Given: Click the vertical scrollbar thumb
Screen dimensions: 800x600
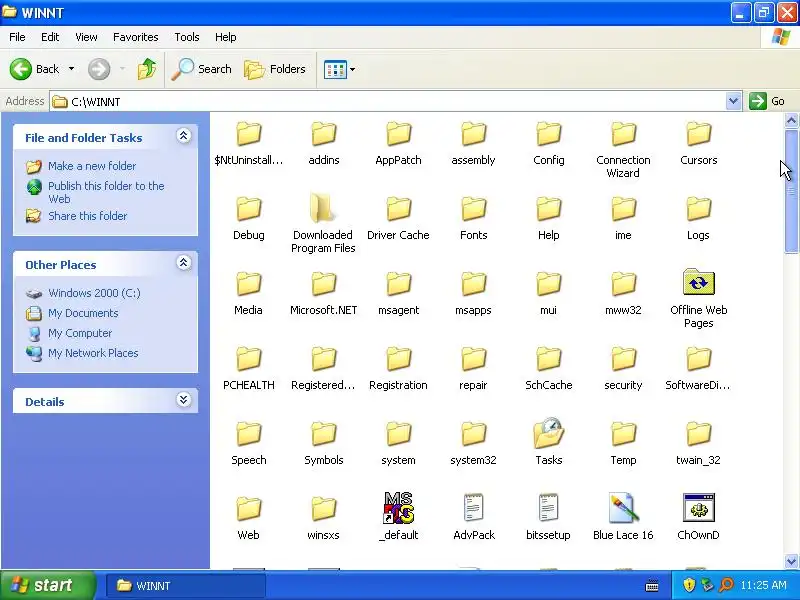Looking at the screenshot, I should tap(791, 191).
